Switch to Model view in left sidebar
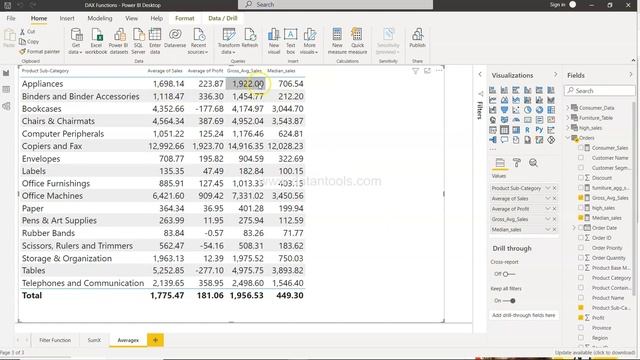640x360 pixels. [x=6, y=106]
